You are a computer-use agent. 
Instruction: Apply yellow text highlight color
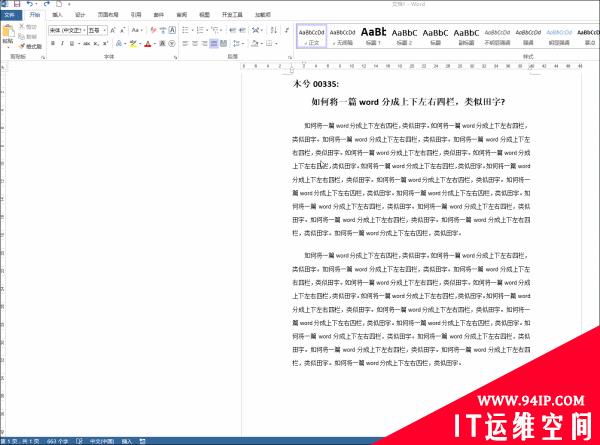coord(133,44)
